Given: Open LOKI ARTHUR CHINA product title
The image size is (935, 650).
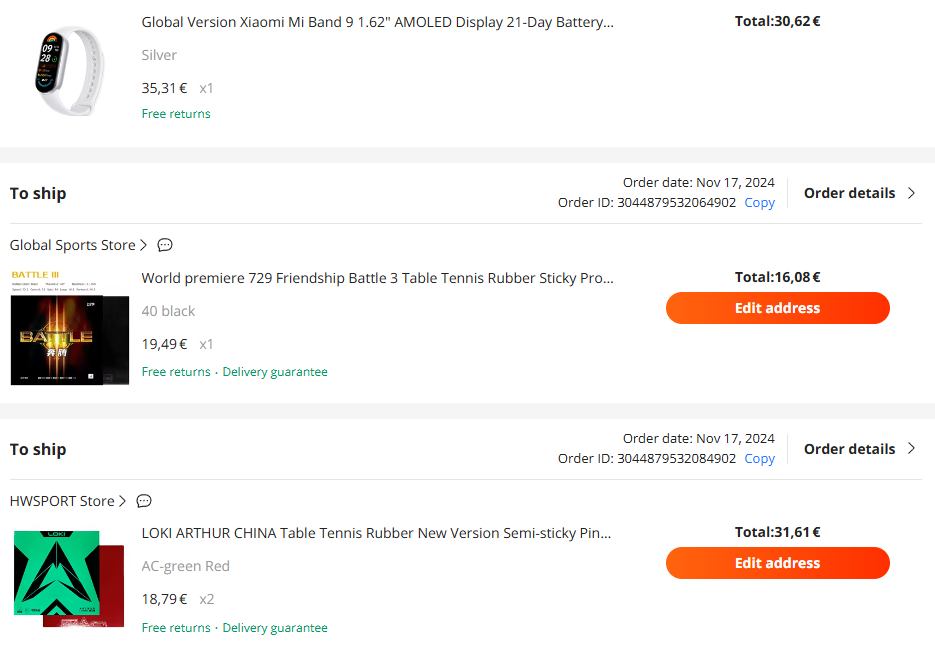Looking at the screenshot, I should coord(376,533).
